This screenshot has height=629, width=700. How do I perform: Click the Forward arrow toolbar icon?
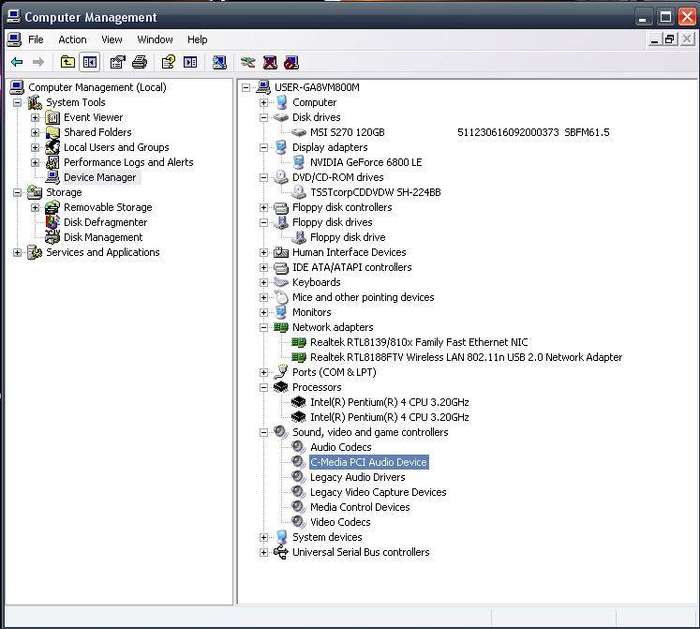[38, 62]
